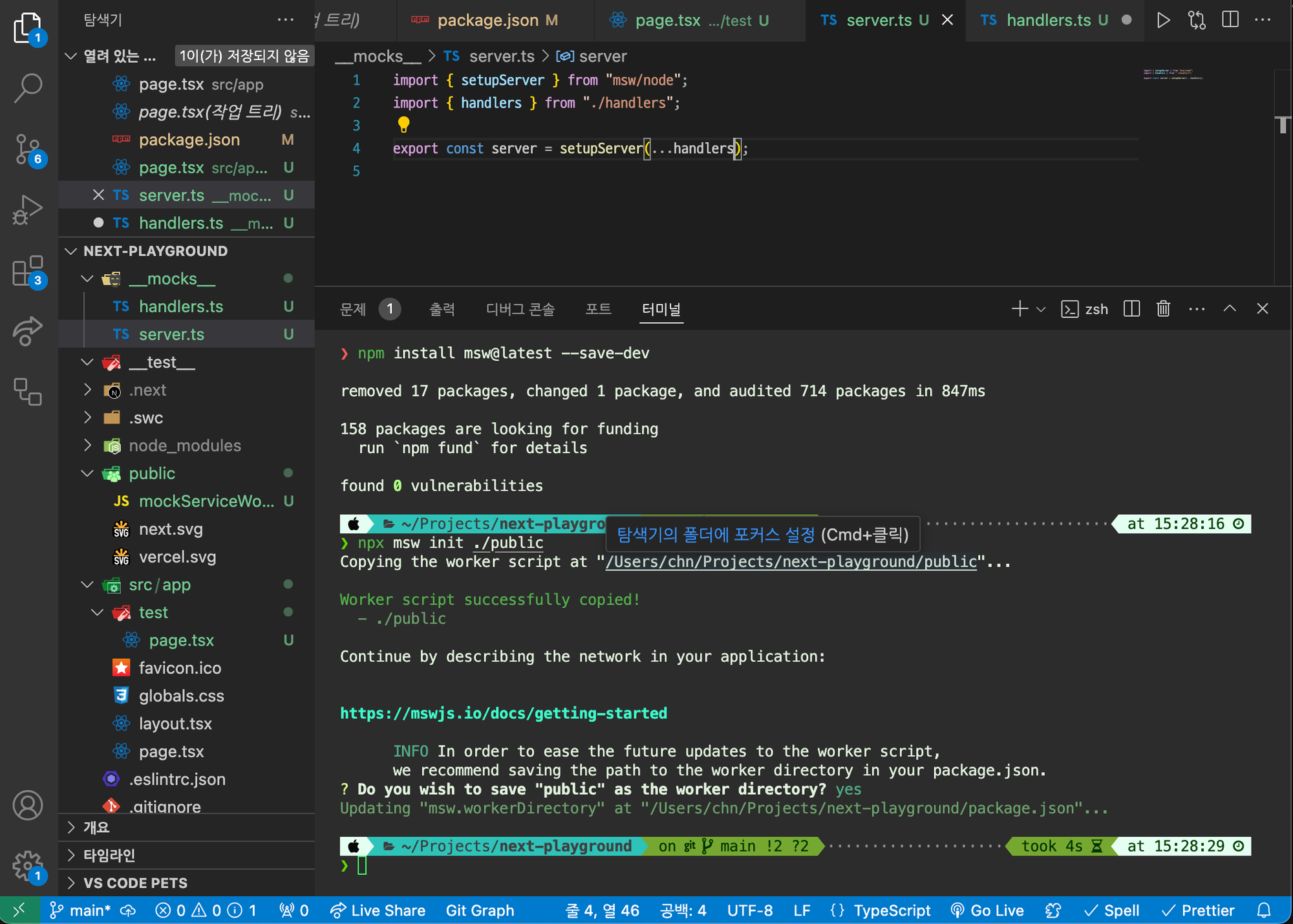Click UTF-8 encoding in status bar

[750, 910]
